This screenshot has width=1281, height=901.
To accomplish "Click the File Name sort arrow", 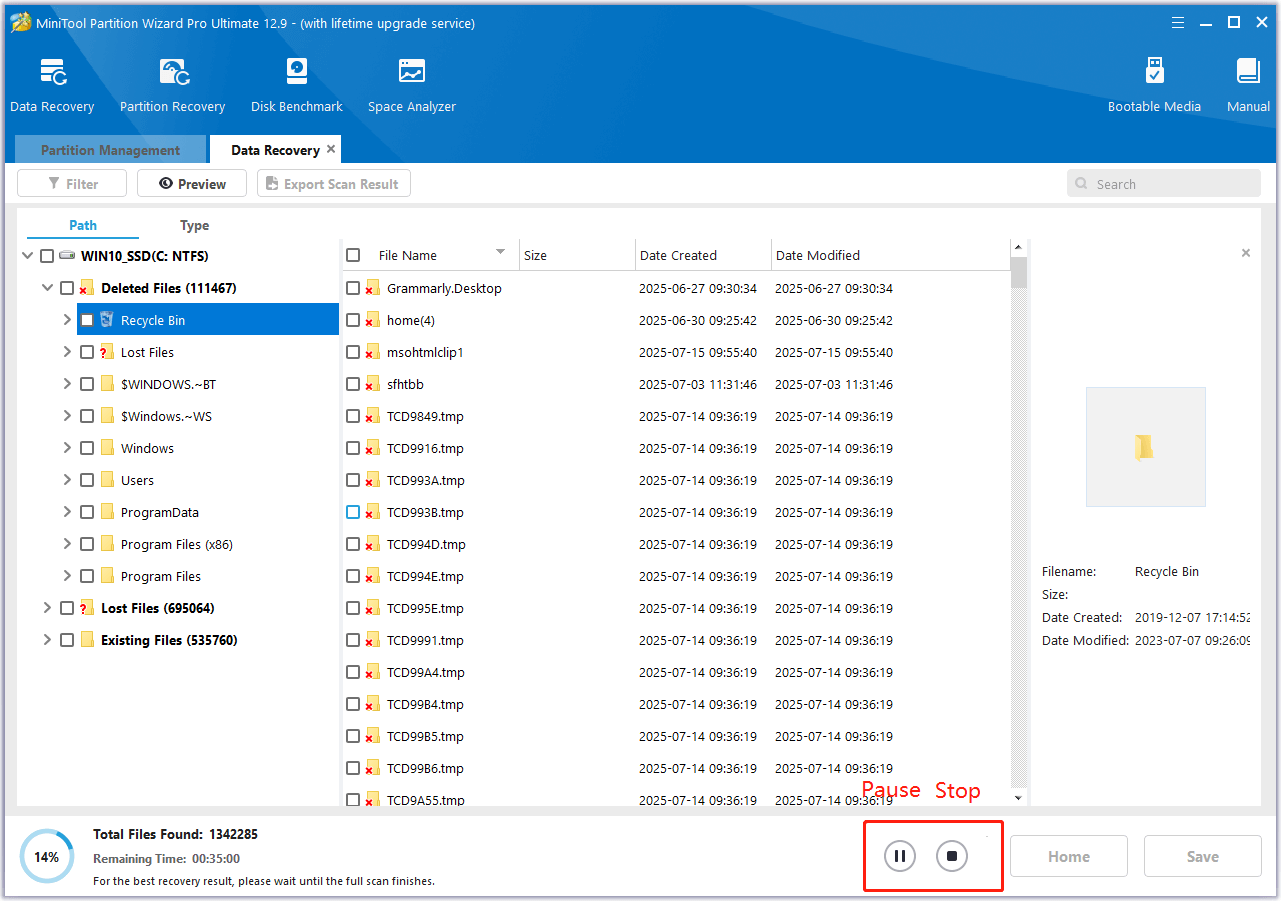I will tap(500, 252).
